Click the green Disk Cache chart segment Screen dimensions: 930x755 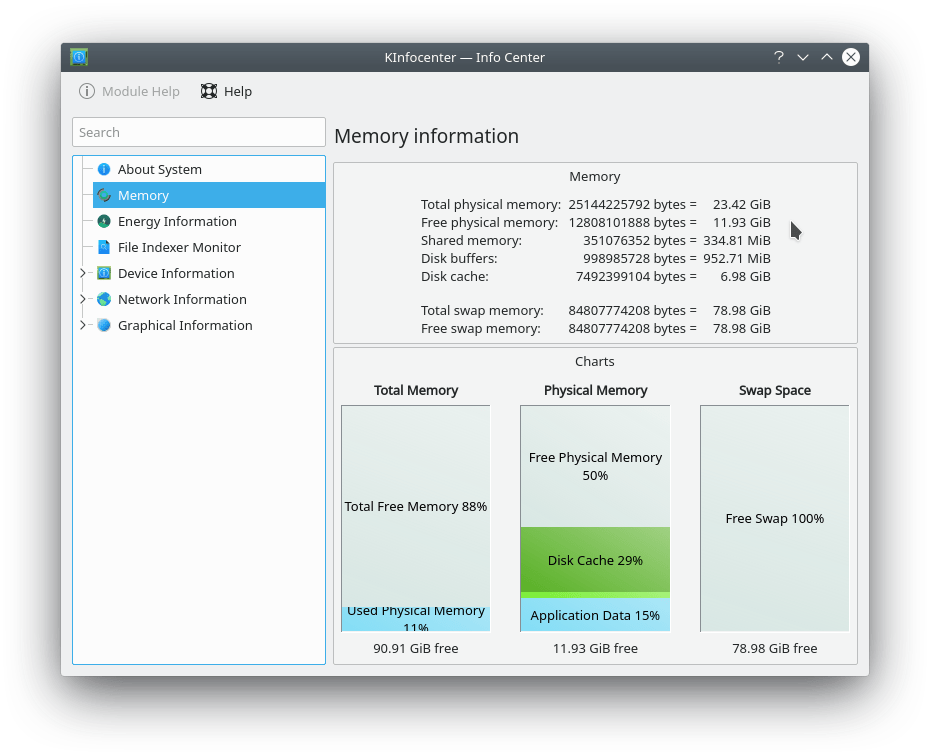coord(595,560)
